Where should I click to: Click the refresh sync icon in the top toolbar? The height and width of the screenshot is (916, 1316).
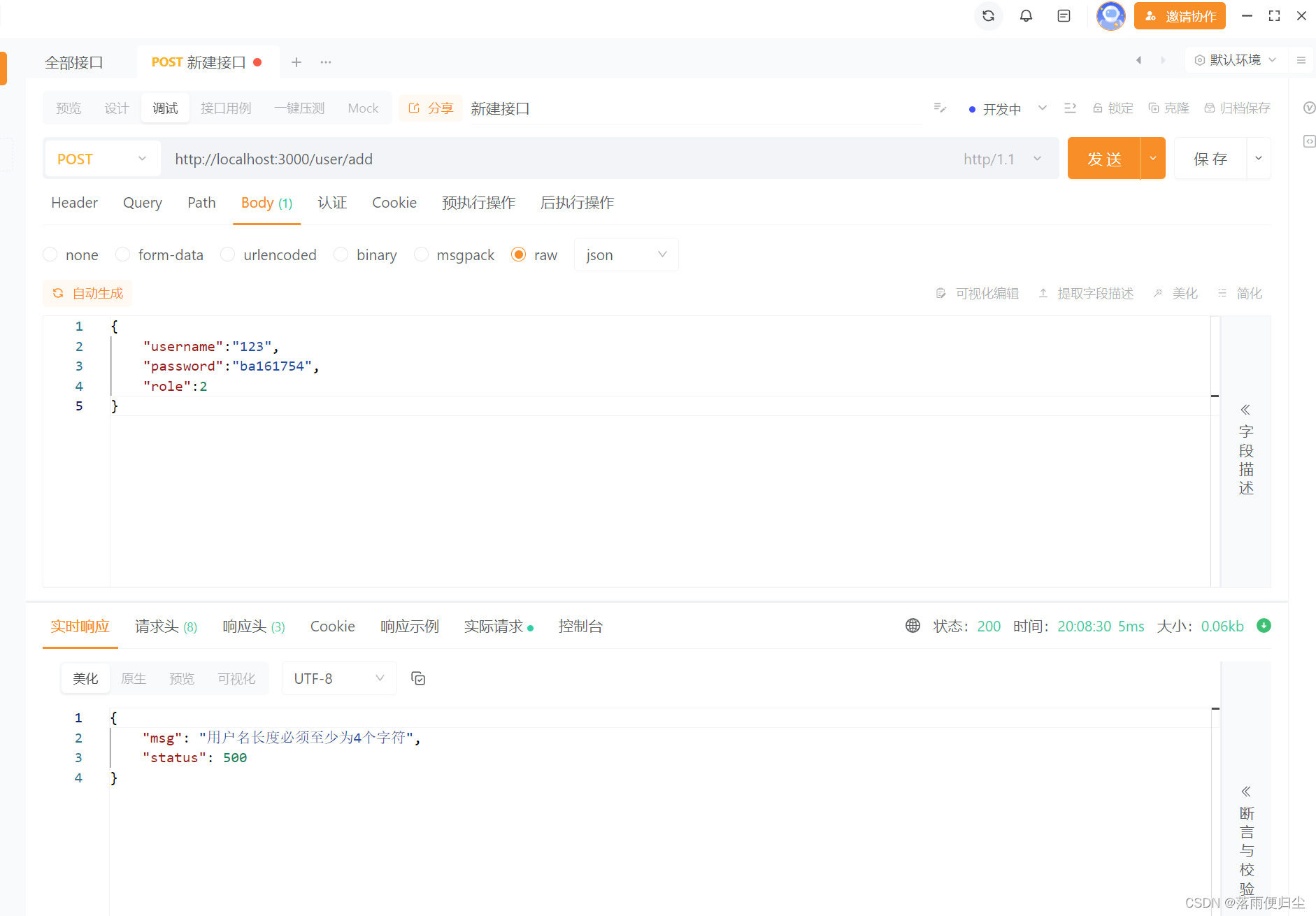point(988,15)
